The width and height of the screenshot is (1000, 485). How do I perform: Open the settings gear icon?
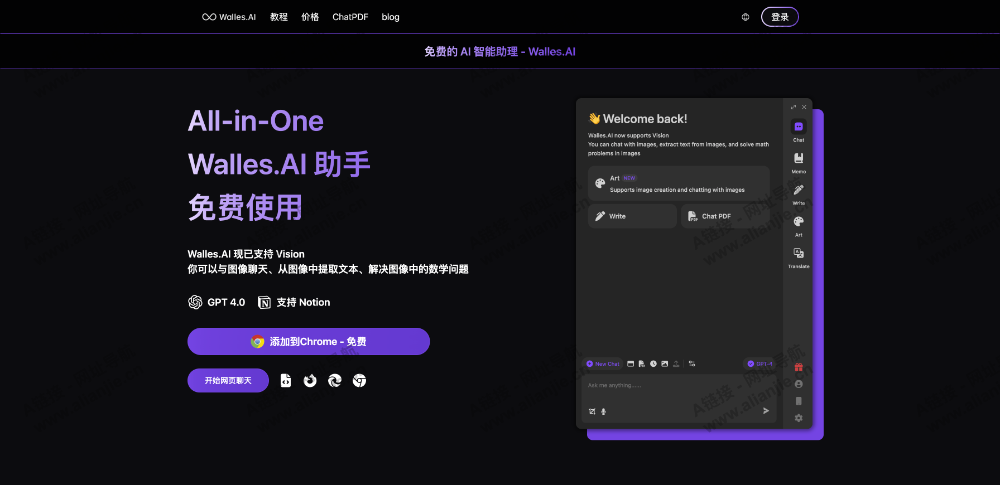(798, 418)
